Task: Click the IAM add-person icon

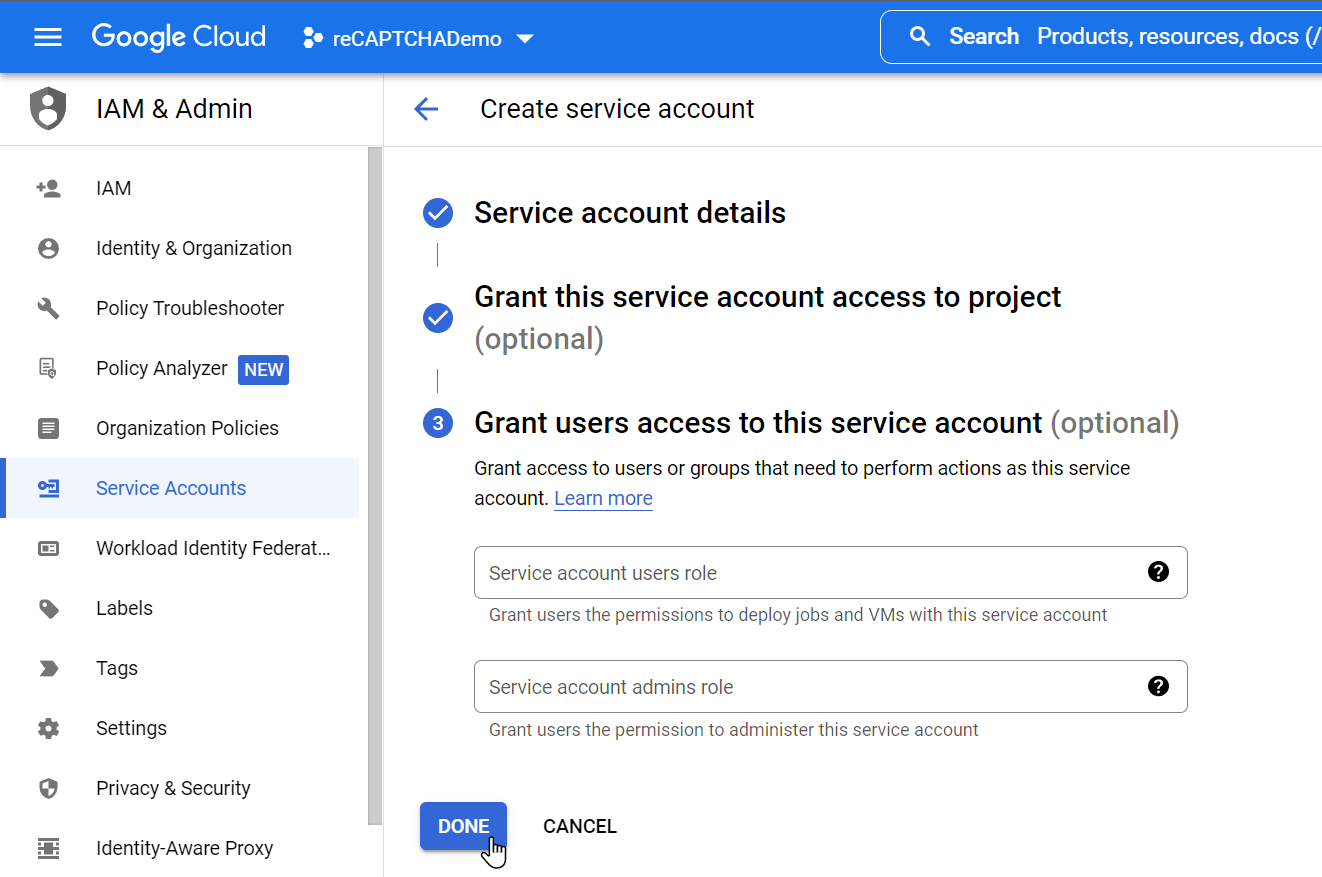Action: pyautogui.click(x=48, y=188)
